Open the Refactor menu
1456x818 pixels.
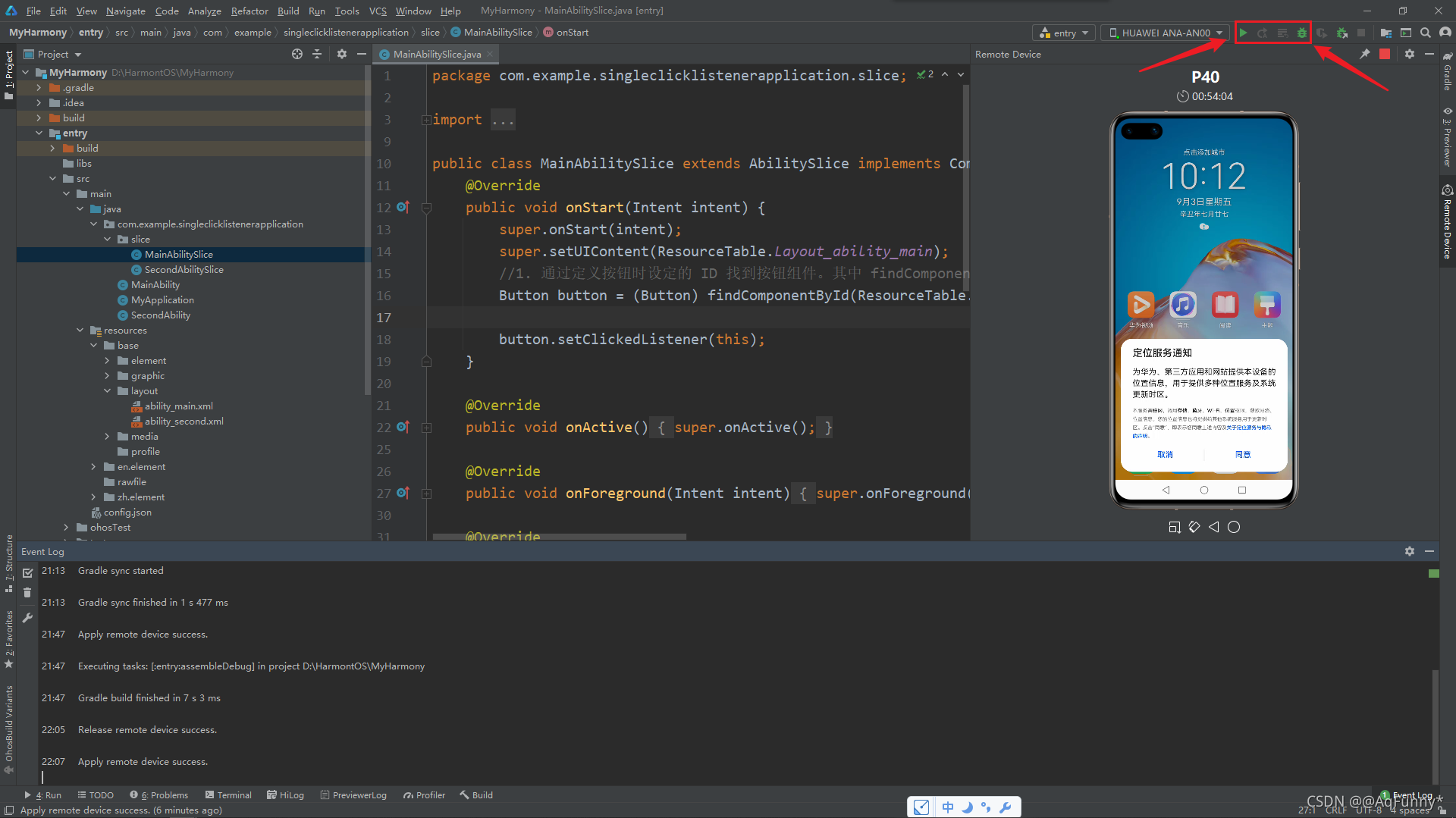(249, 11)
